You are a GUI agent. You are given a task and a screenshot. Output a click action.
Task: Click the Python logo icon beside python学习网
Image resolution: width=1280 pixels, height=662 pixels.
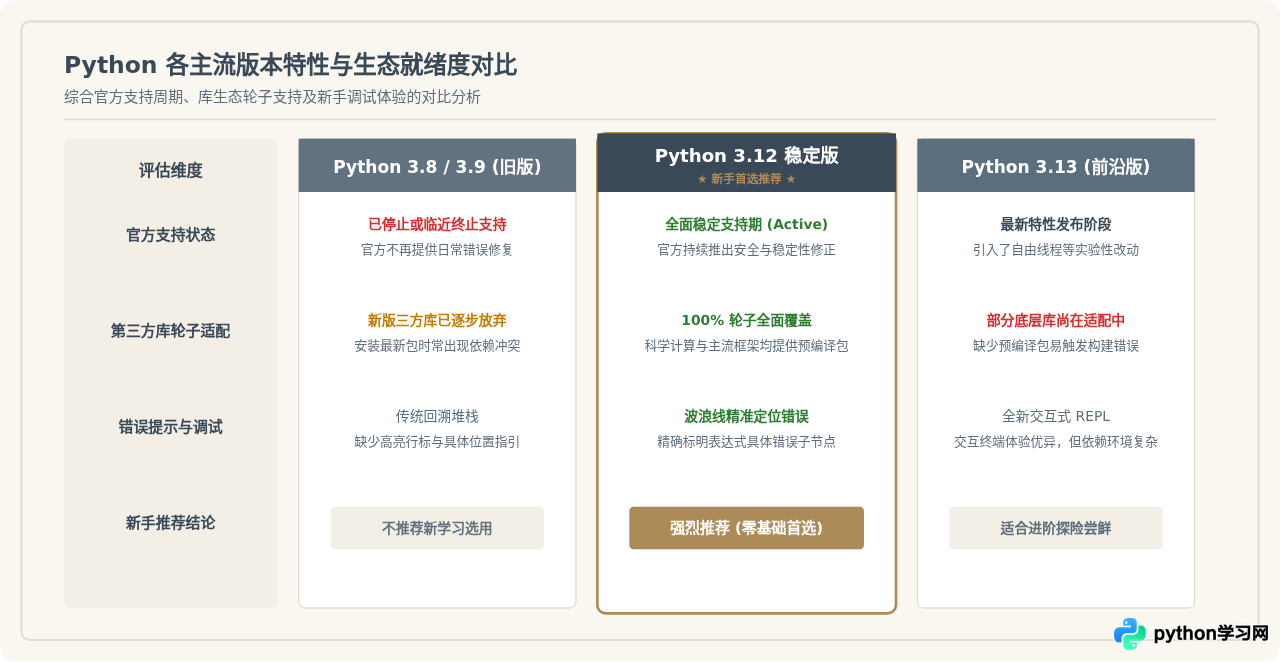(1130, 633)
